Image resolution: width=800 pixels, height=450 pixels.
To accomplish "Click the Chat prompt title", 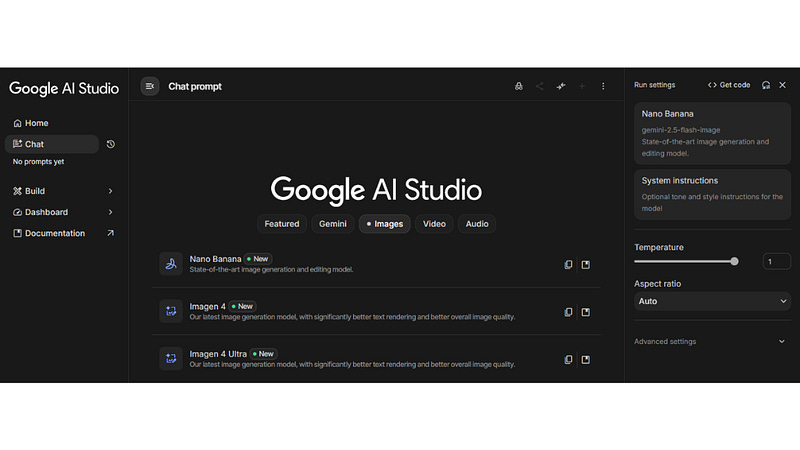I will [x=195, y=87].
